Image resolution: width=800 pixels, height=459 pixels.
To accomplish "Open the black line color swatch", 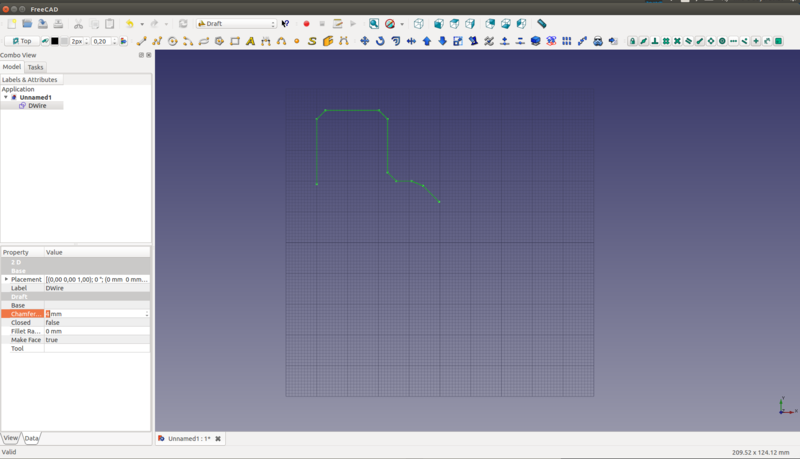I will tap(54, 41).
